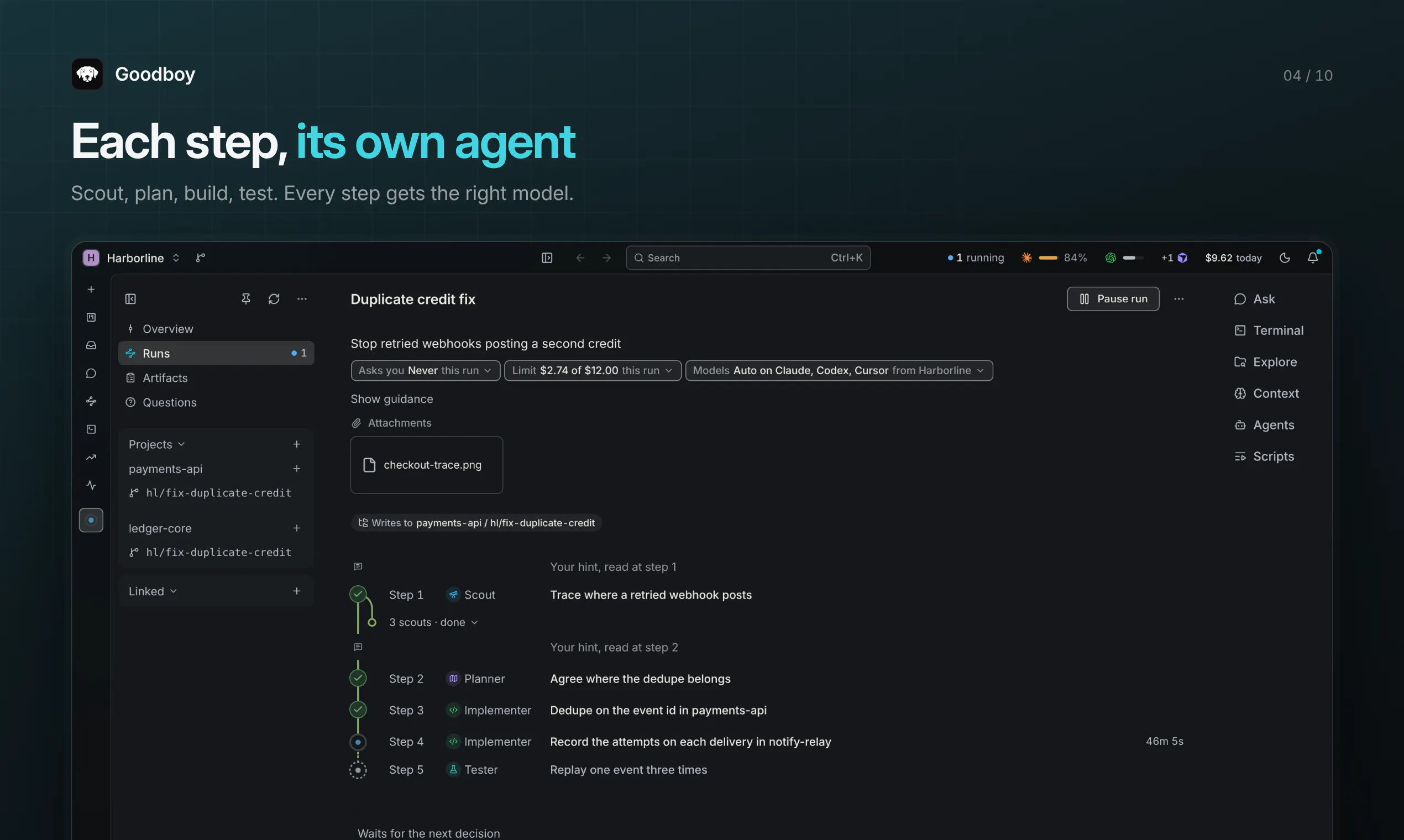Open the Scripts panel
1404x840 pixels.
tap(1264, 457)
